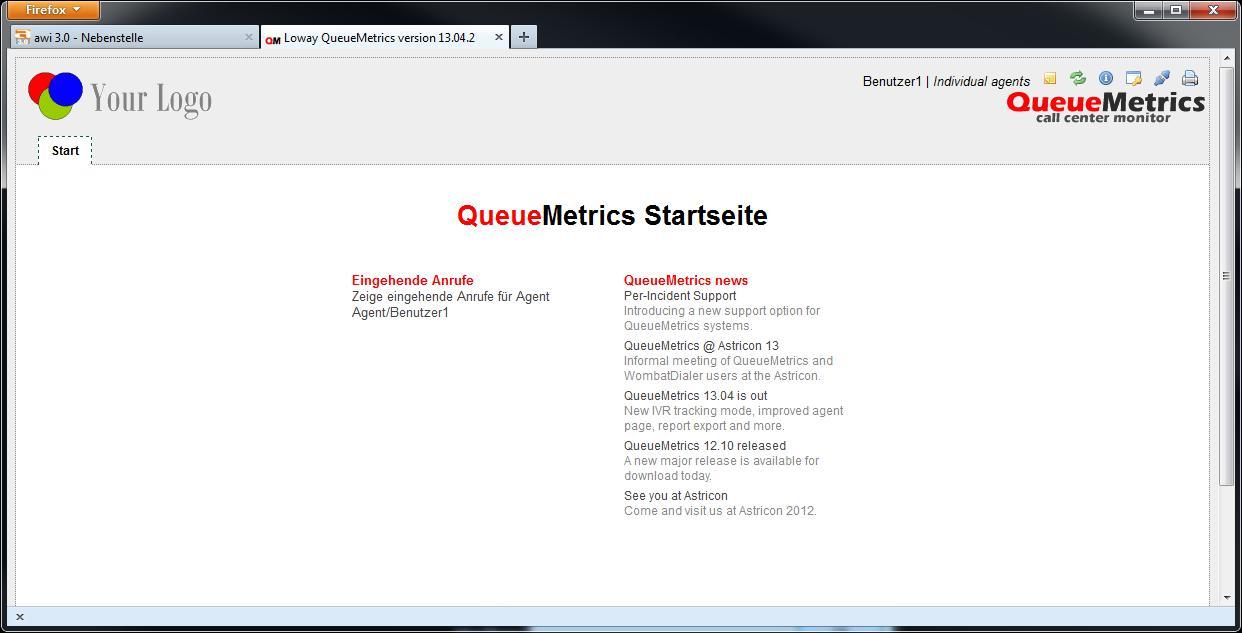1242x633 pixels.
Task: Click the blue plug logoff icon
Action: coord(1162,78)
